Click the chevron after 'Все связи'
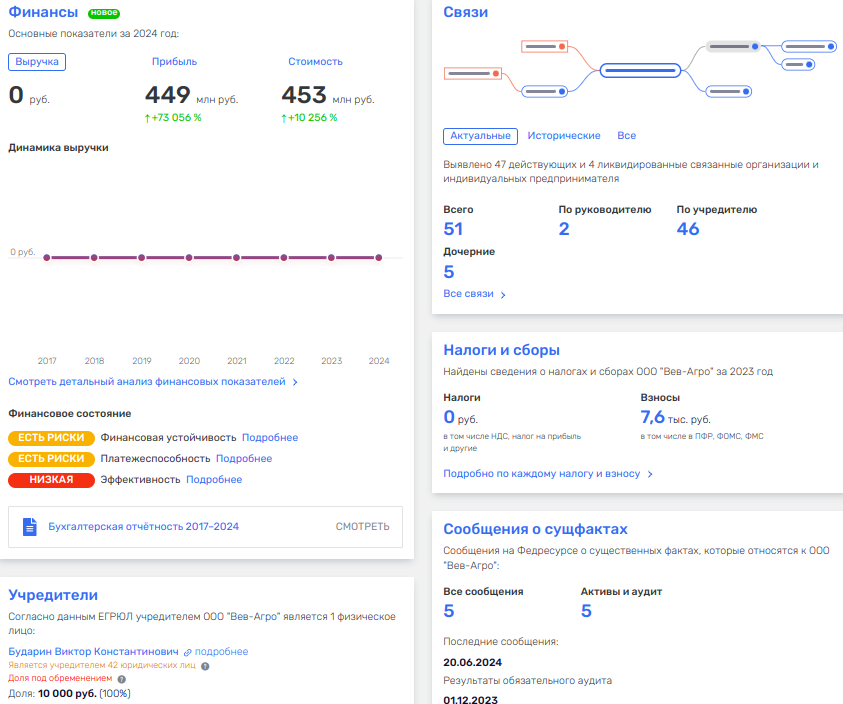The width and height of the screenshot is (843, 704). tap(503, 295)
